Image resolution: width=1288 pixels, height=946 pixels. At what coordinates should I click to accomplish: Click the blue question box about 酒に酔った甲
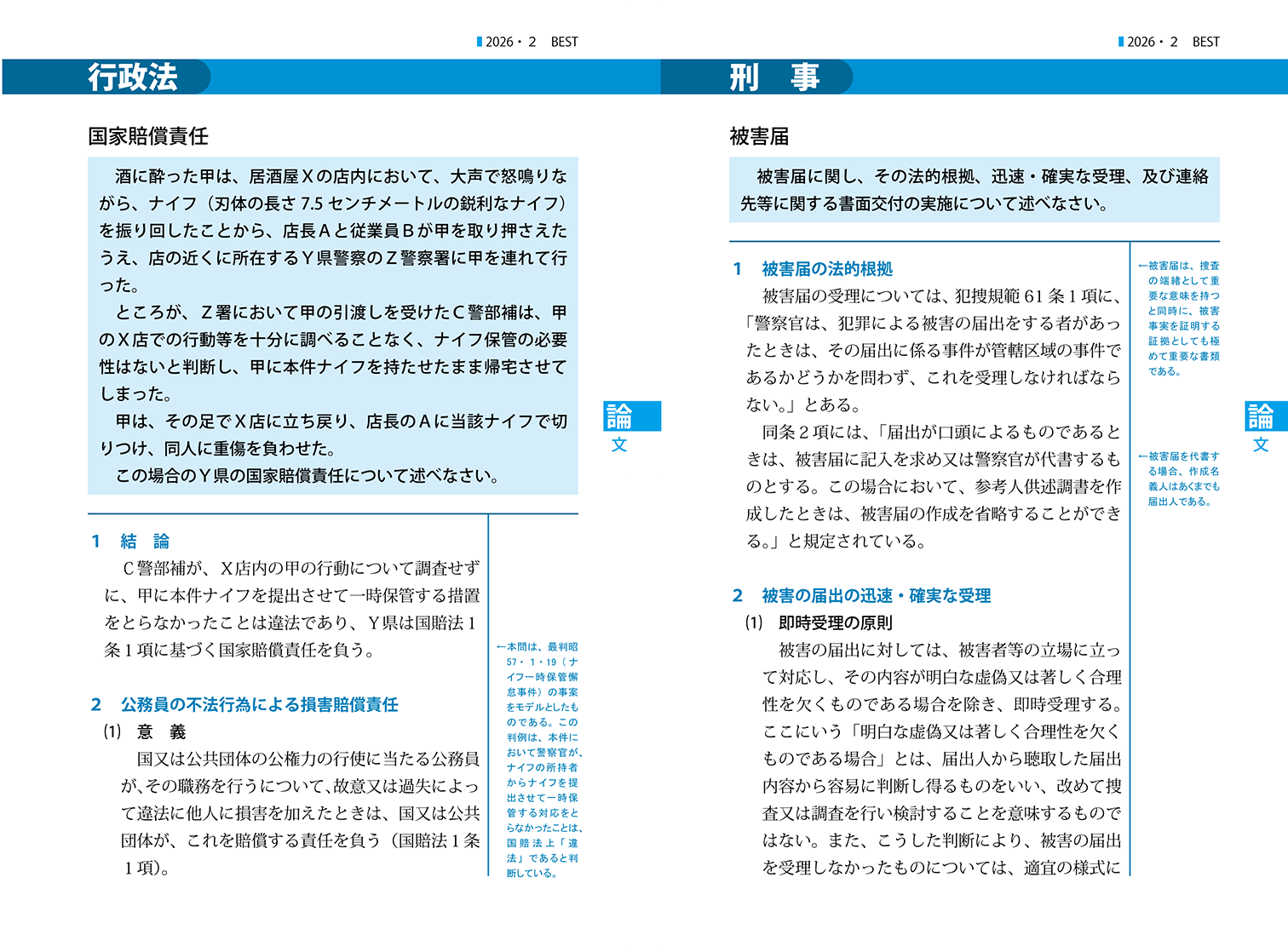point(333,325)
